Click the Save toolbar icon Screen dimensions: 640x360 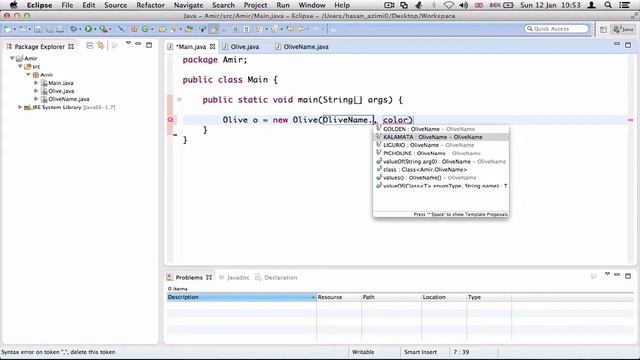[38, 29]
